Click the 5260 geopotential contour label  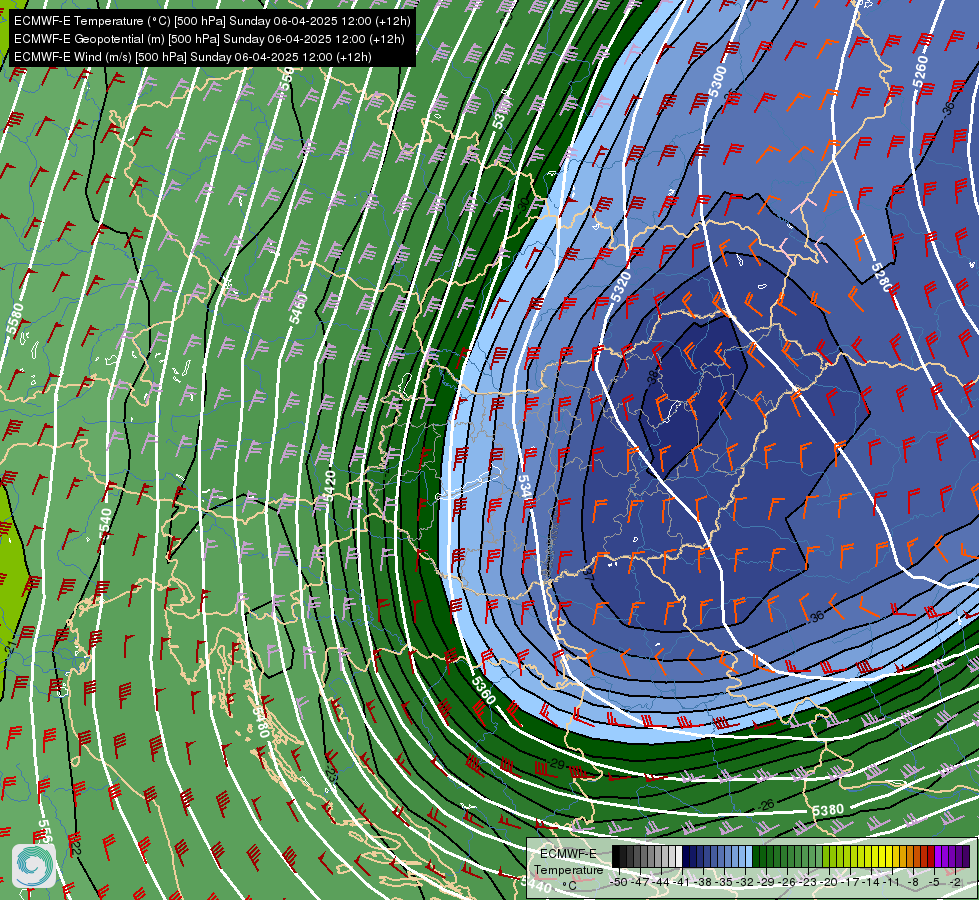pos(920,72)
